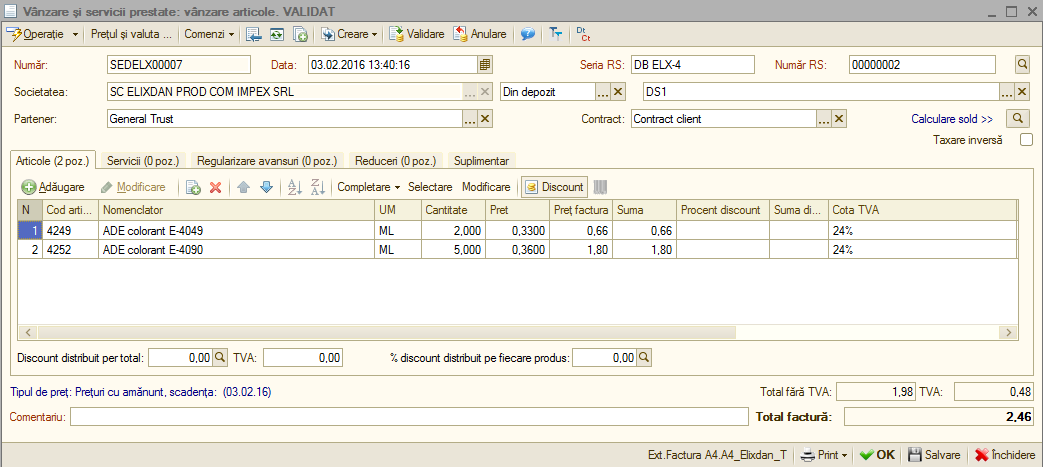Image resolution: width=1043 pixels, height=467 pixels.
Task: Click the Validare button
Action: pyautogui.click(x=416, y=33)
